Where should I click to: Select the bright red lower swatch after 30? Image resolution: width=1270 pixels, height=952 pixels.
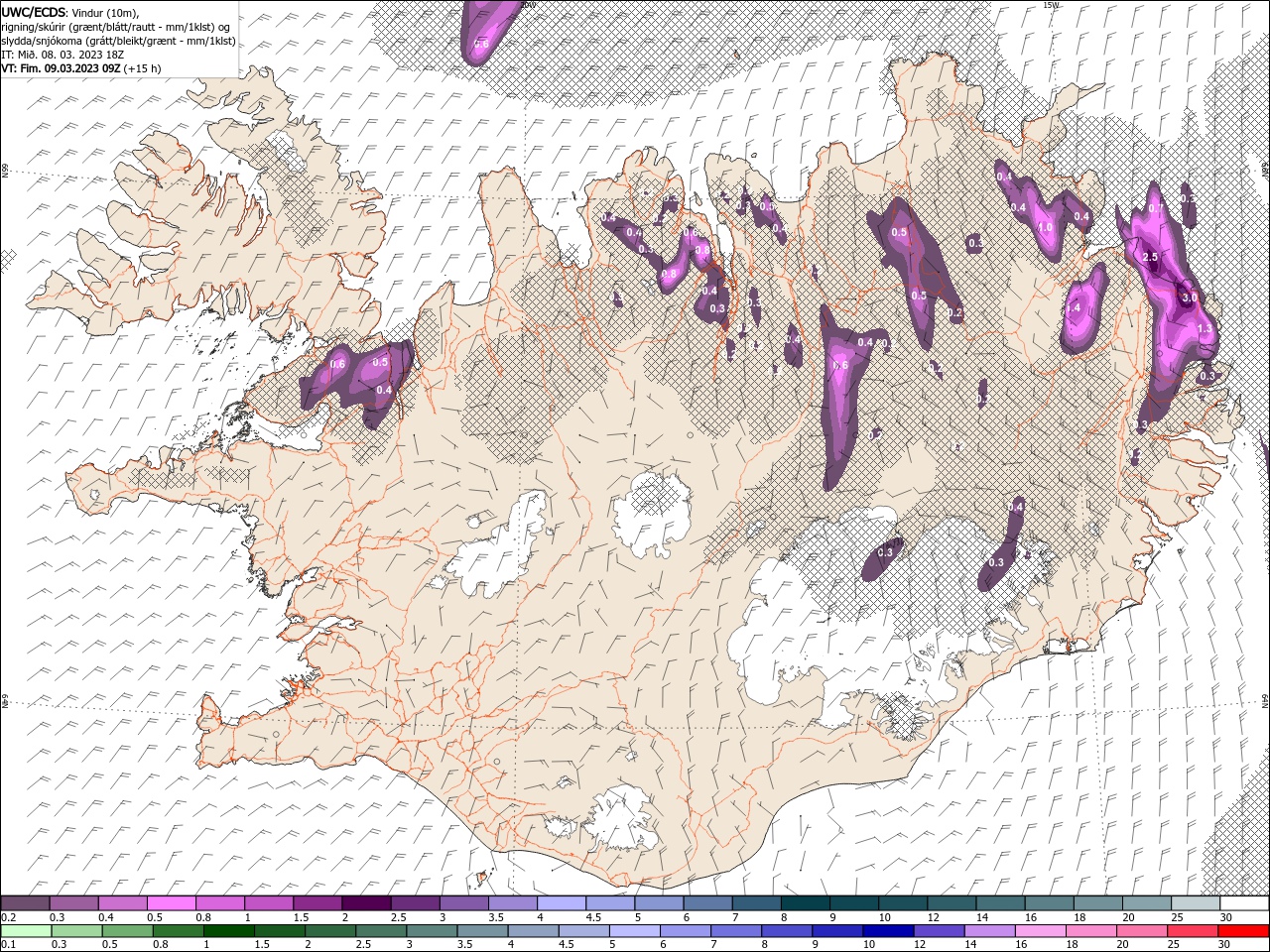(1243, 931)
